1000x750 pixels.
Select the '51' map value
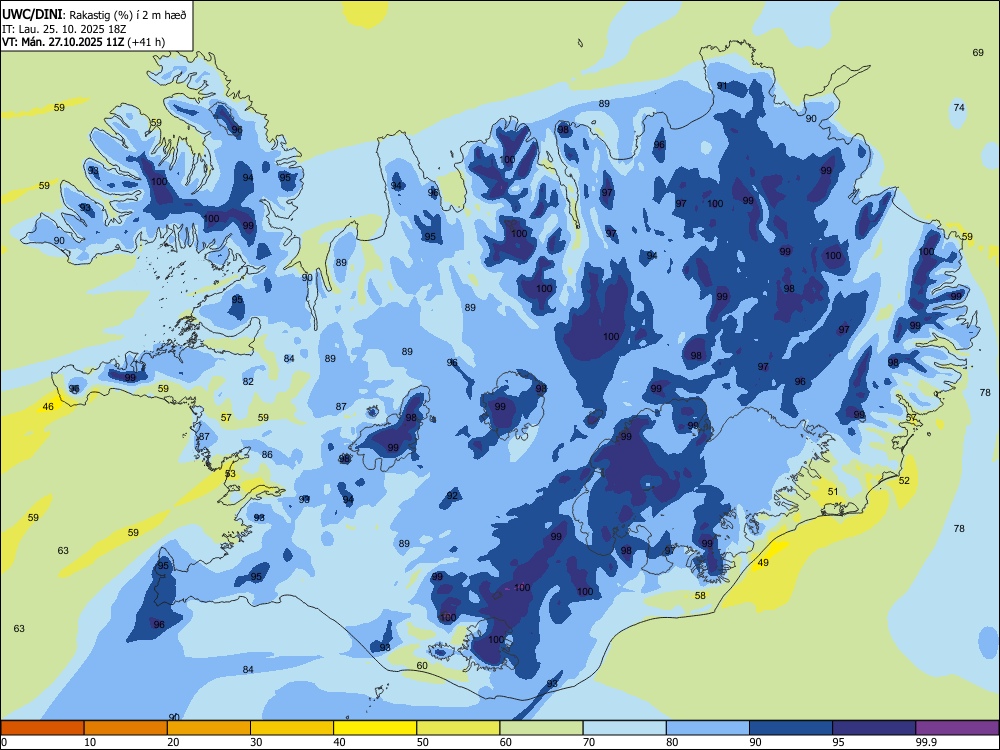833,491
